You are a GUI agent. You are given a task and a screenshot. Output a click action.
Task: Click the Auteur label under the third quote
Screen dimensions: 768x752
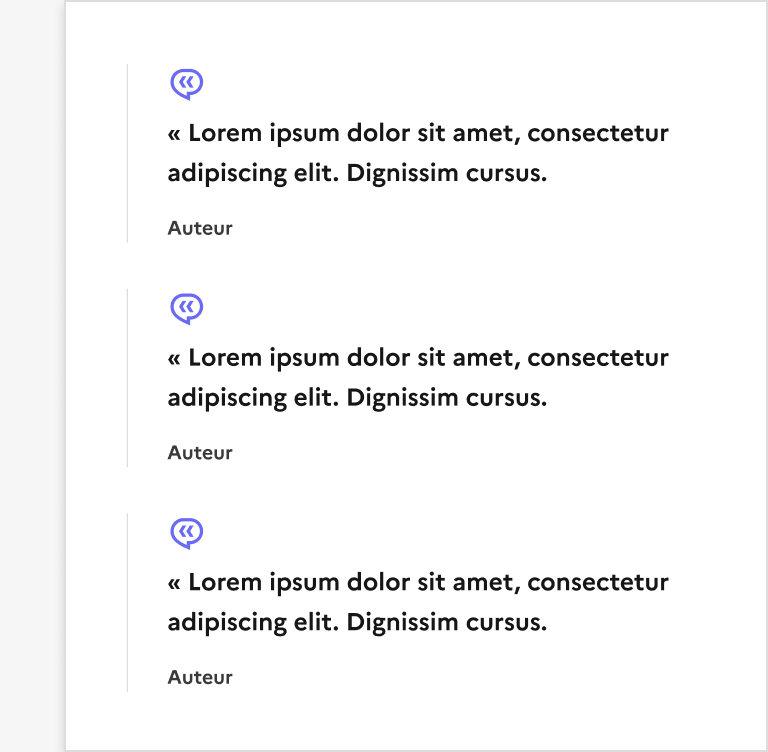200,677
